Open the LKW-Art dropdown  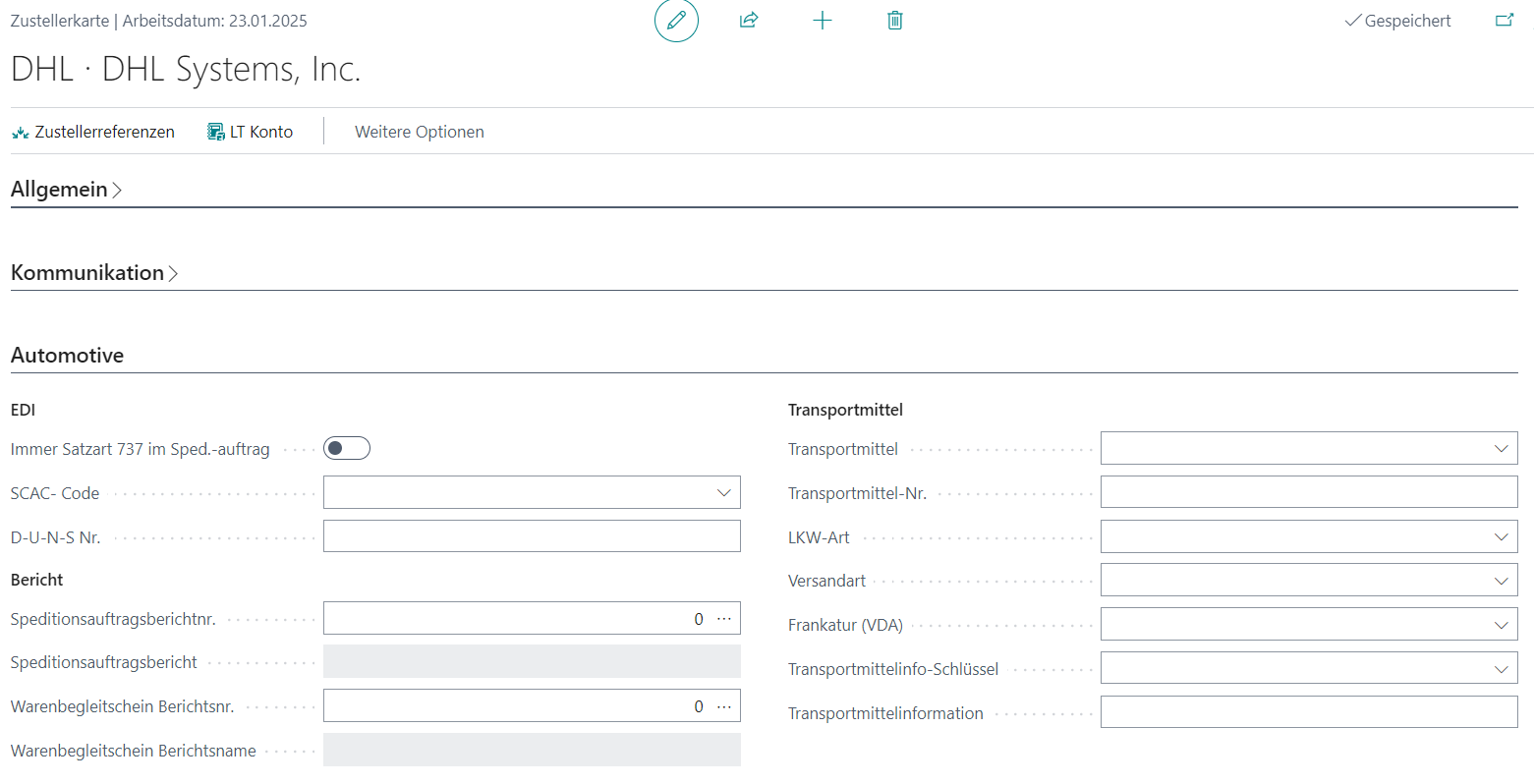tap(1501, 537)
